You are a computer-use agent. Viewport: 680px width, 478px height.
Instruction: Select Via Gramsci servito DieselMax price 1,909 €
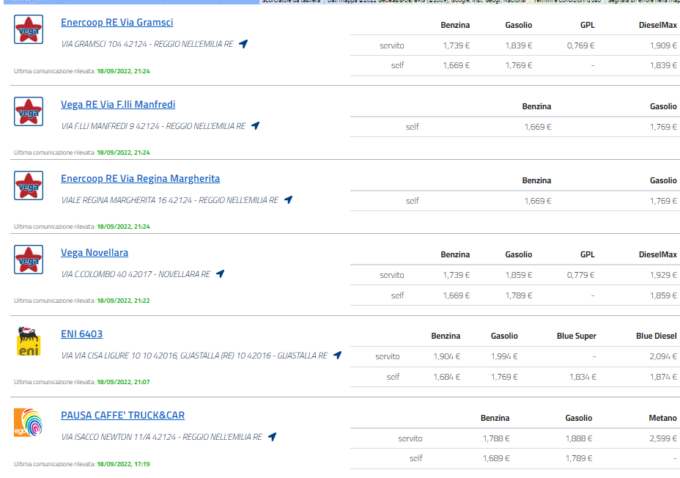[663, 46]
